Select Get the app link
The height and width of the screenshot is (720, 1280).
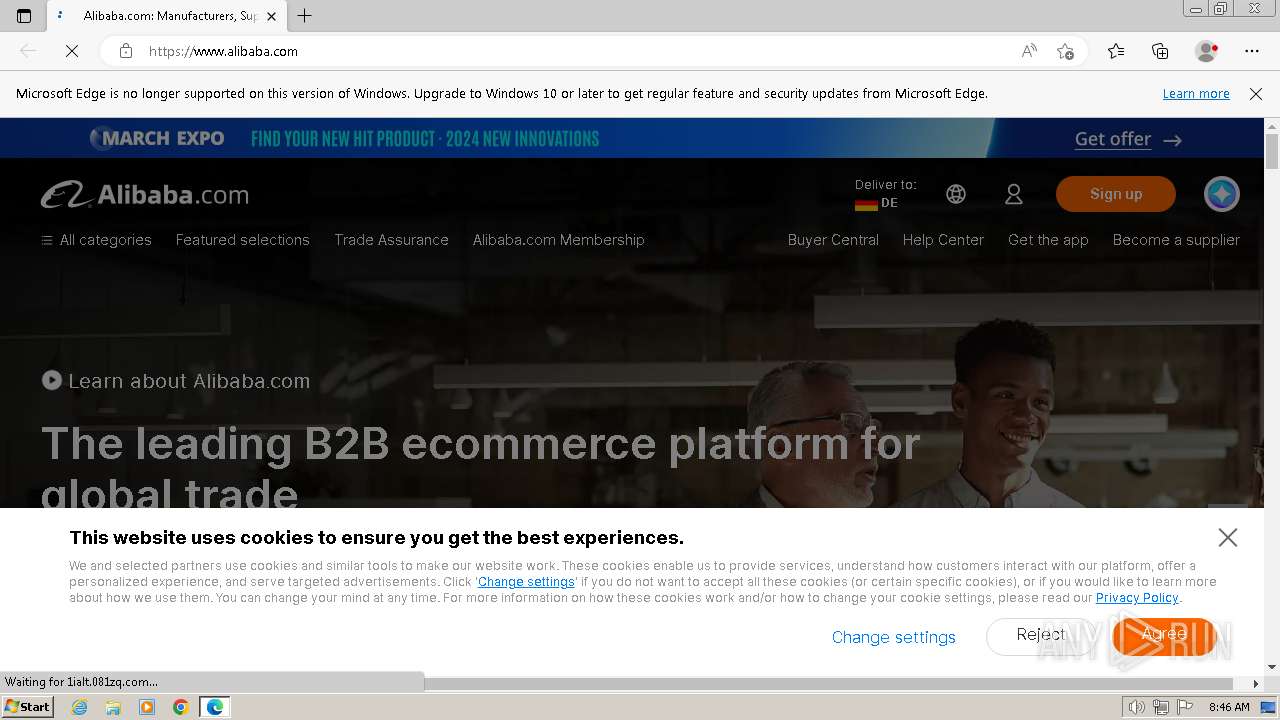[1048, 240]
